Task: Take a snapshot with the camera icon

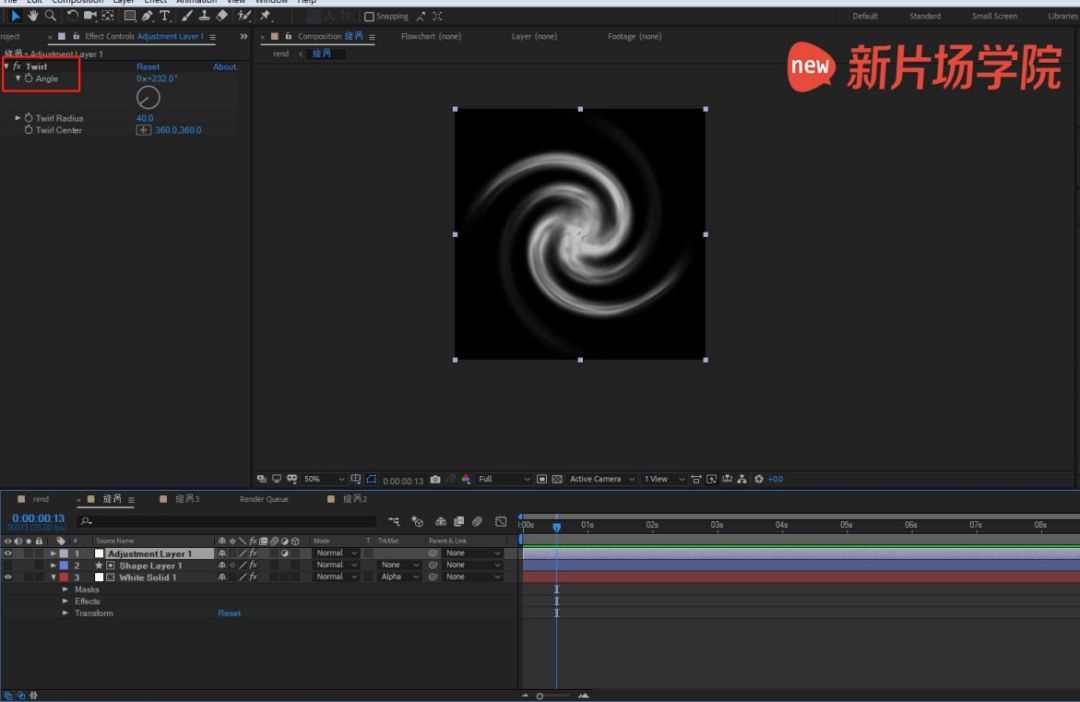Action: click(x=435, y=480)
